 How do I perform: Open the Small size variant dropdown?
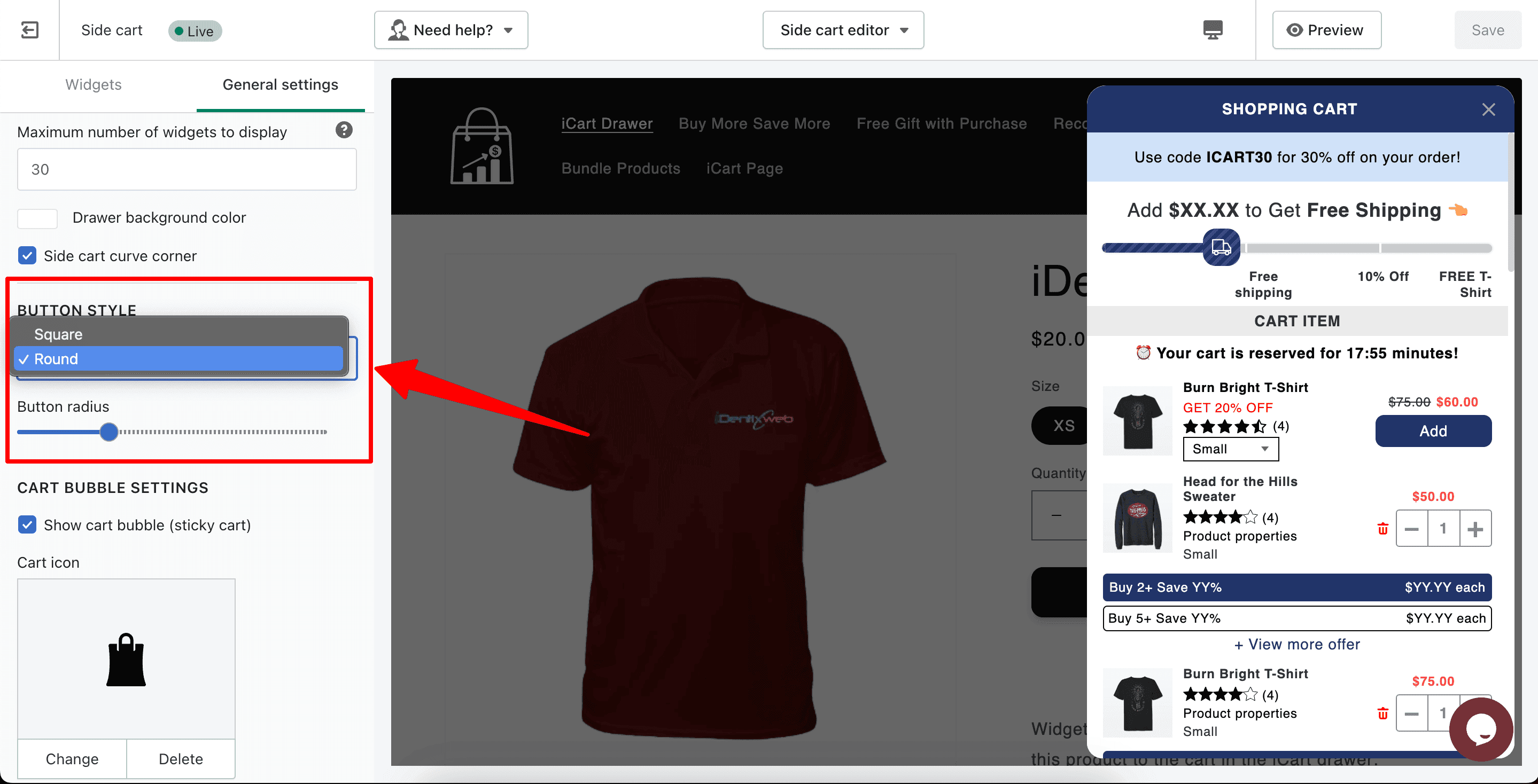coord(1231,449)
